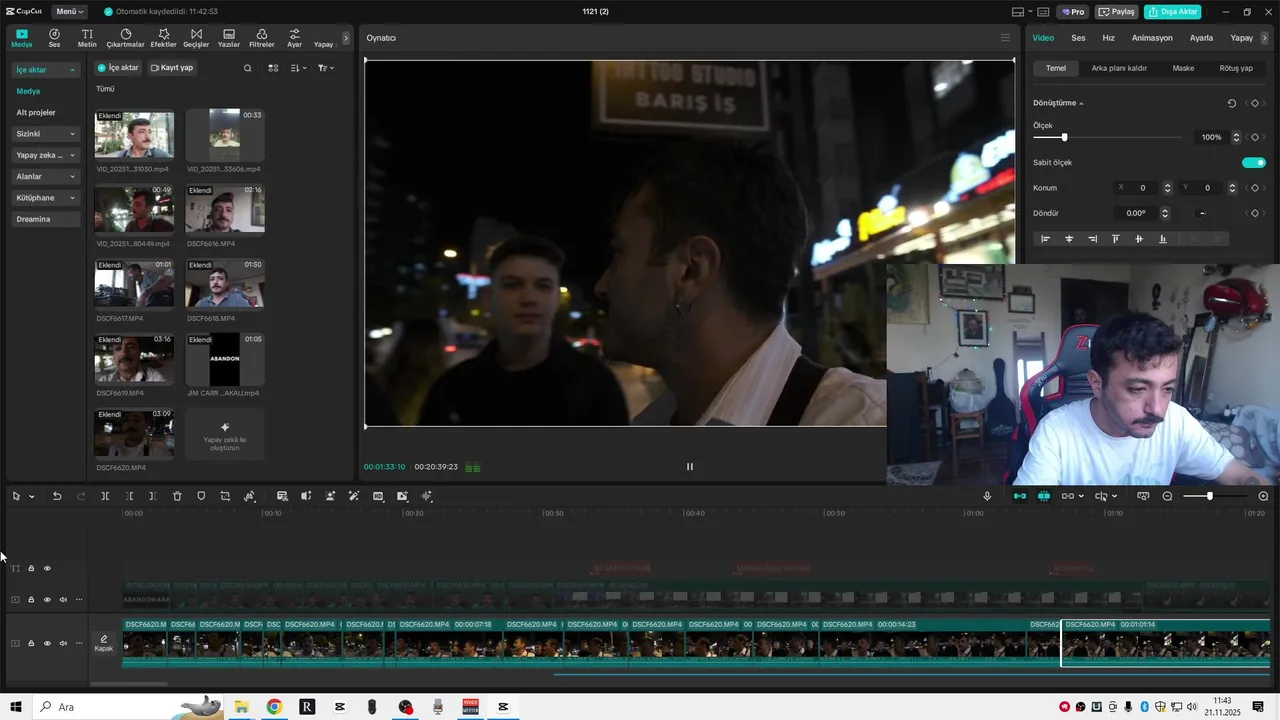Open the Yazılar (captions) panel
Screen dimensions: 1280x720
pos(229,38)
